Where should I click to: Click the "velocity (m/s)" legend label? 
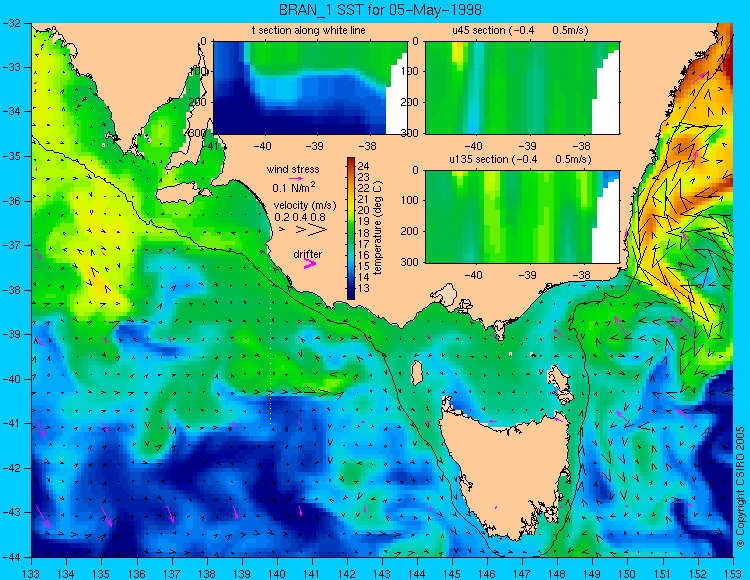pyautogui.click(x=305, y=206)
